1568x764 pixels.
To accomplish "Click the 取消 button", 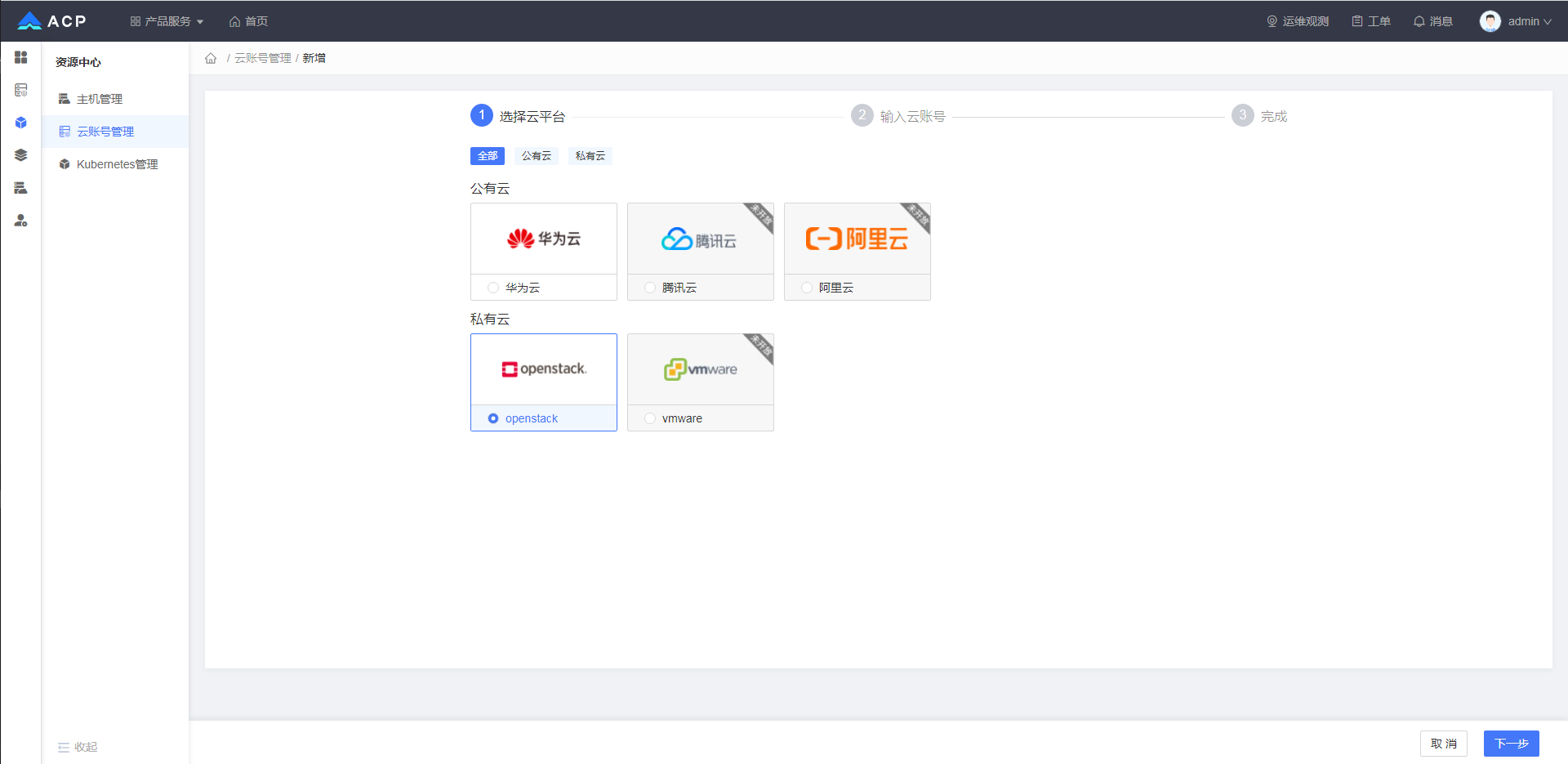I will pos(1444,744).
